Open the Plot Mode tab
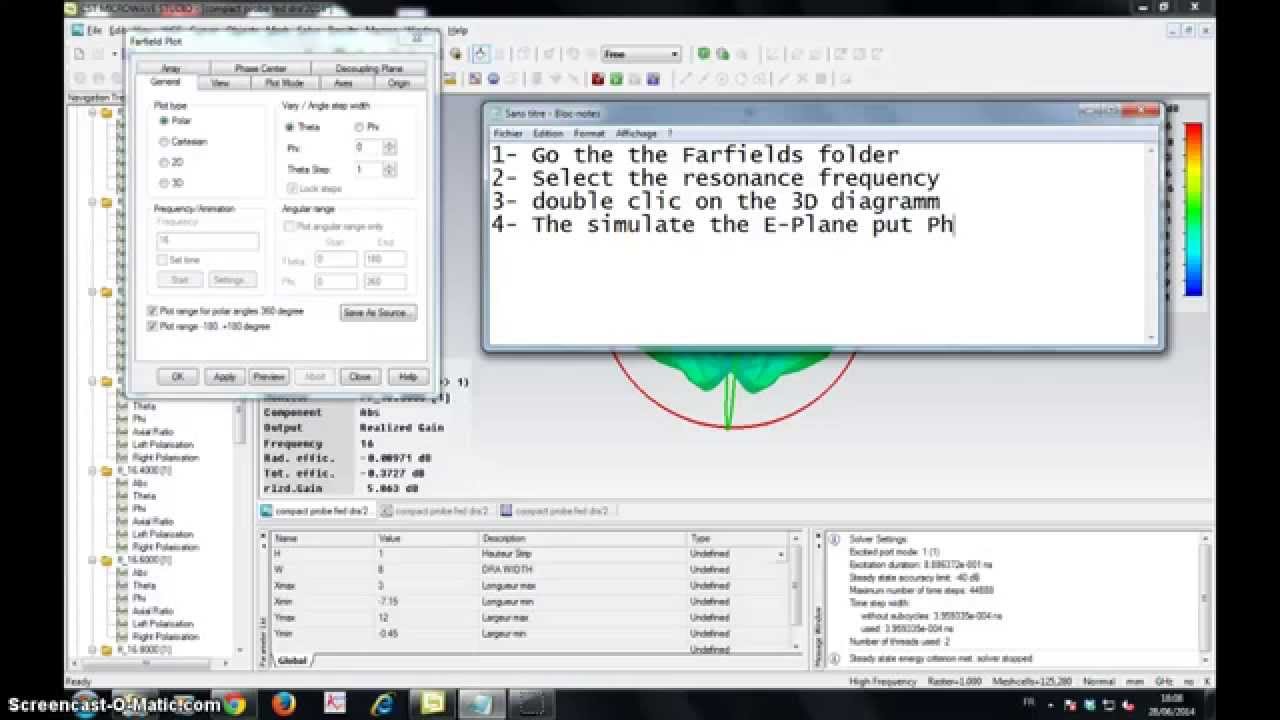The height and width of the screenshot is (720, 1280). tap(284, 83)
